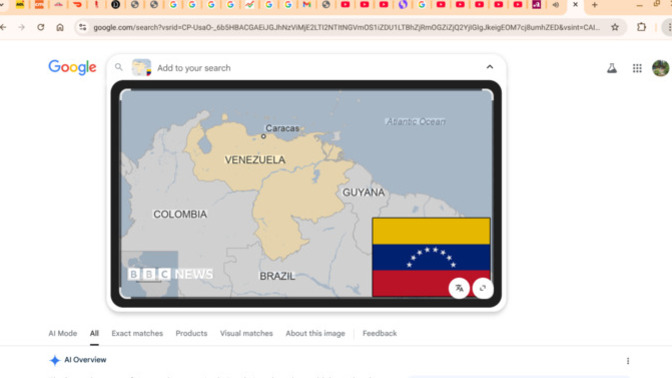Switch to the stock chart icon tab
The image size is (672, 378).
(x=249, y=5)
